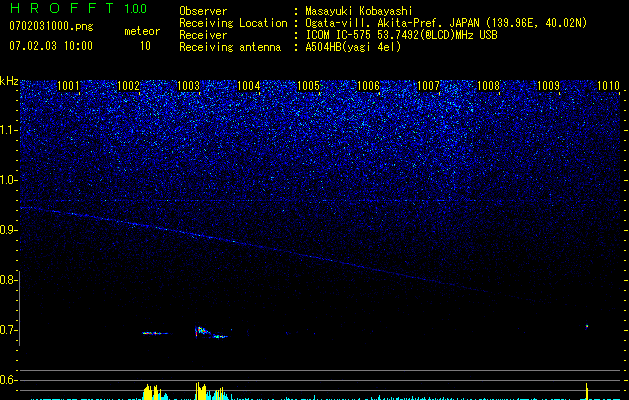Click the 1005 time marker
The height and width of the screenshot is (400, 629).
tap(308, 86)
